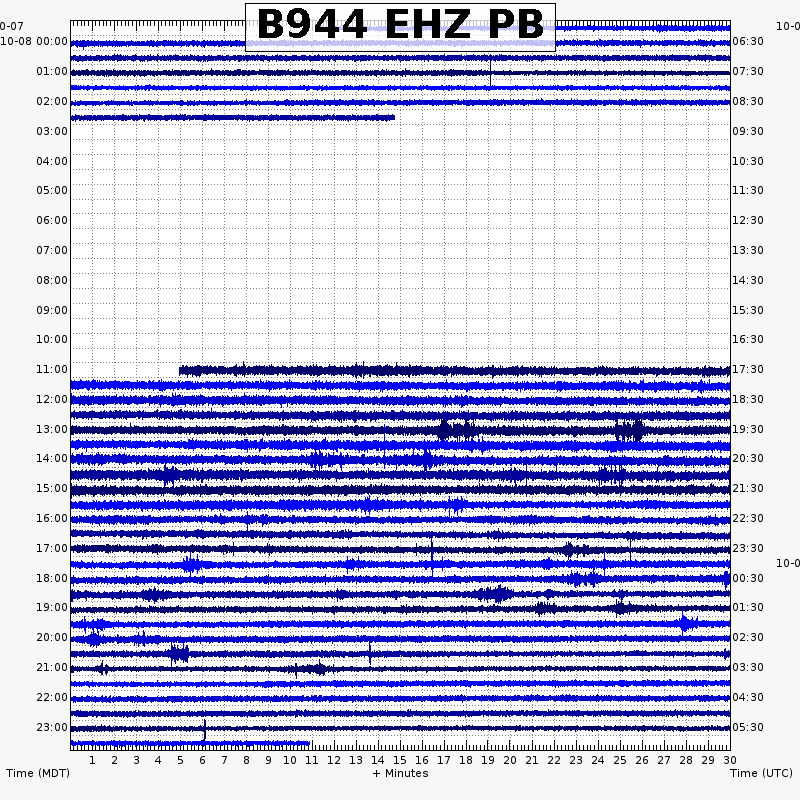Select the 11:00 MDT time label
Image resolution: width=800 pixels, height=800 pixels.
coord(52,369)
